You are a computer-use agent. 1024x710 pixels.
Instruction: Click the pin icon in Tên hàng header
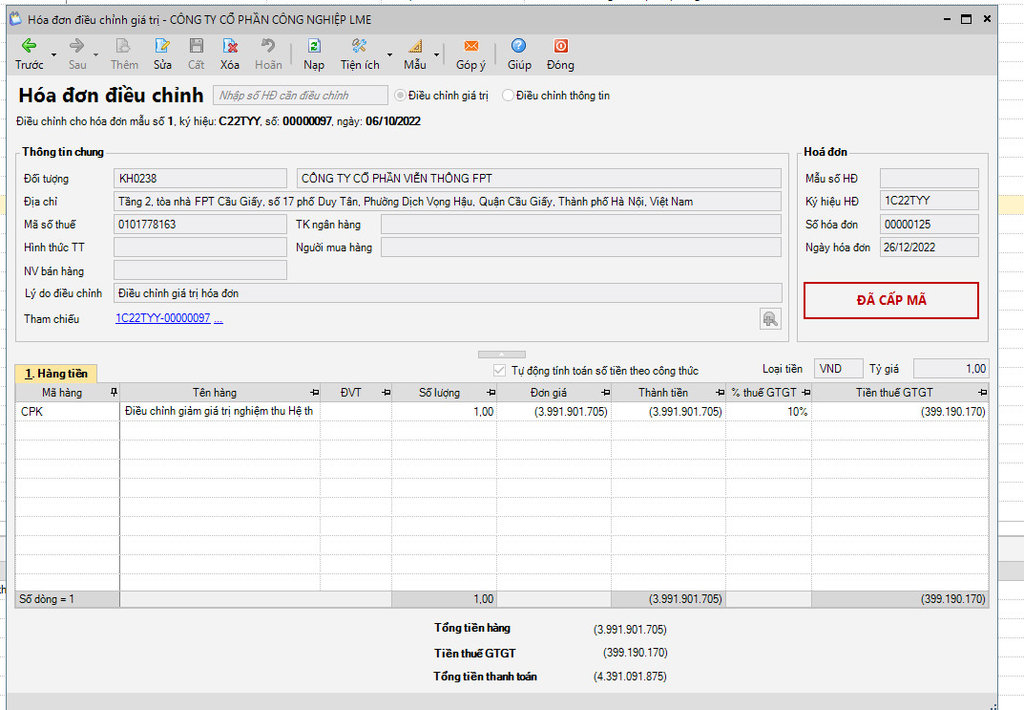coord(315,393)
